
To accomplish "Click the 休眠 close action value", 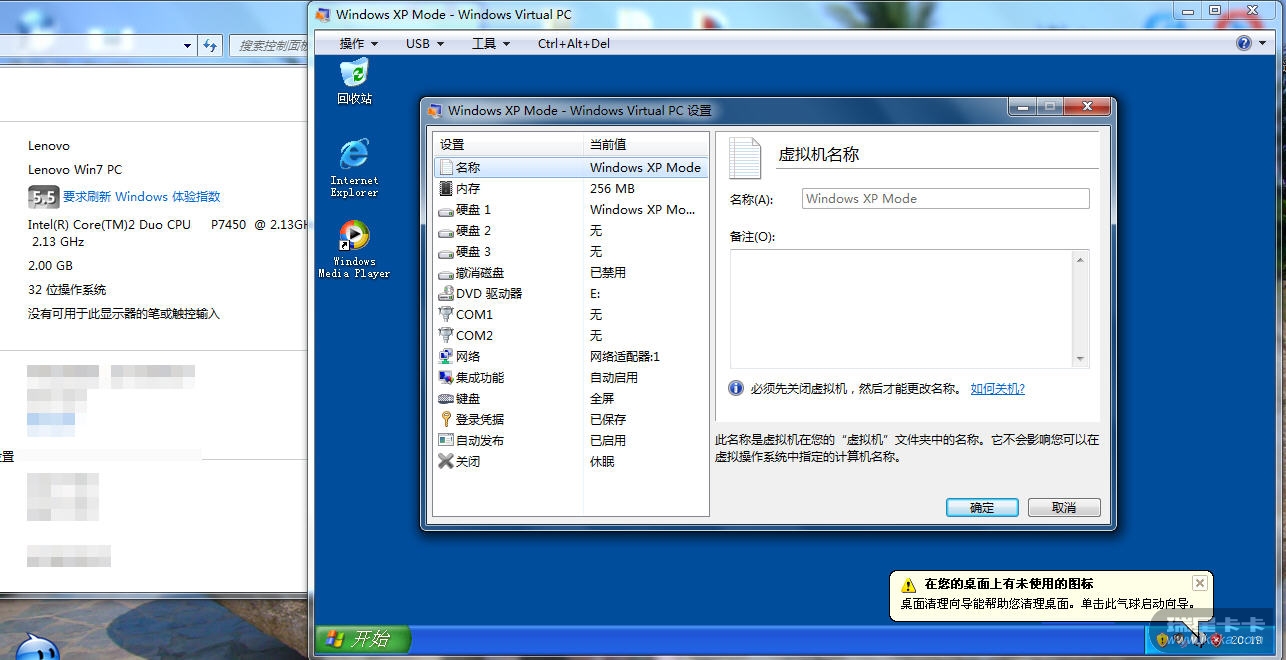I will pyautogui.click(x=602, y=462).
